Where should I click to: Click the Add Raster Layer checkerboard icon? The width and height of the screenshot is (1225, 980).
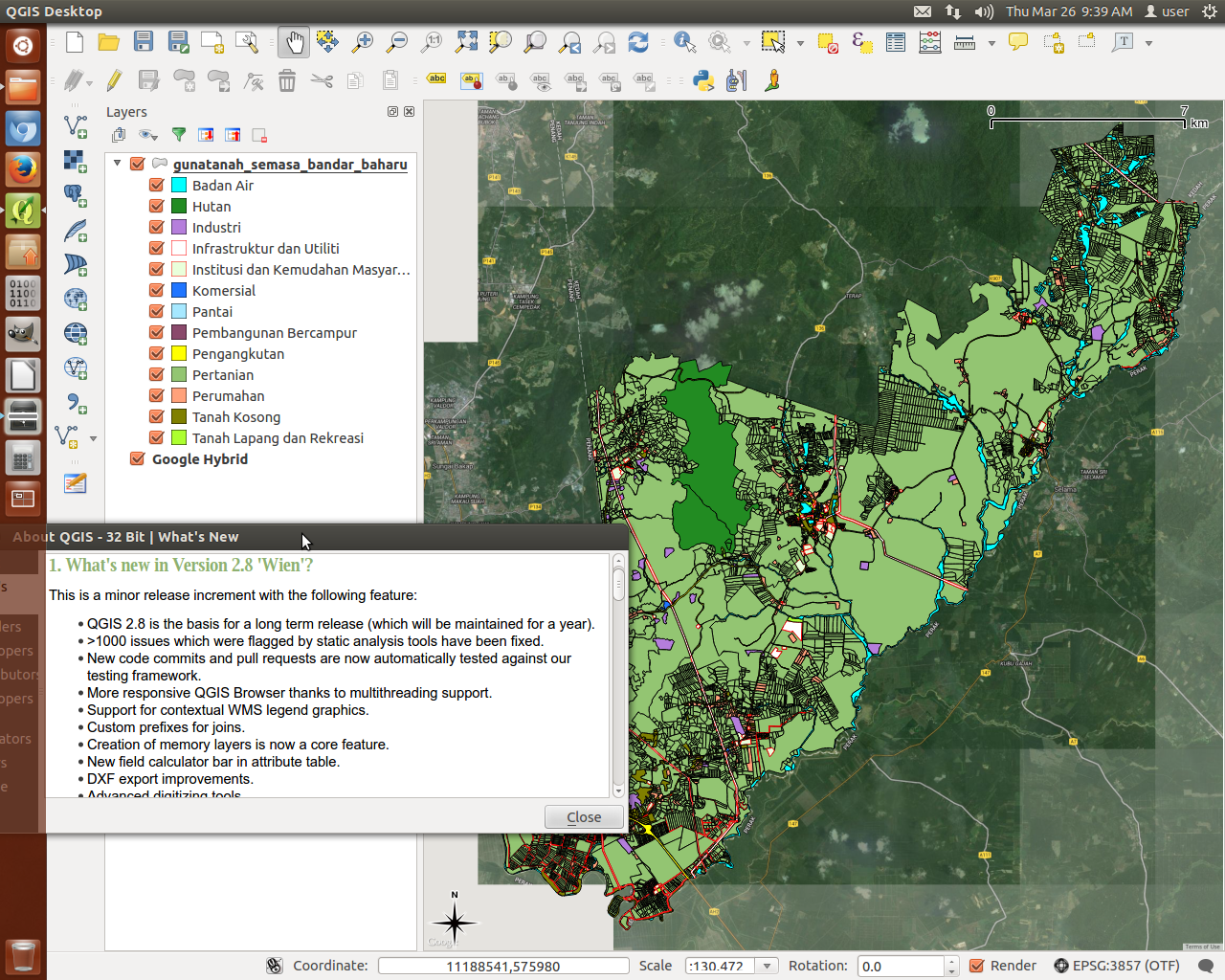click(76, 161)
